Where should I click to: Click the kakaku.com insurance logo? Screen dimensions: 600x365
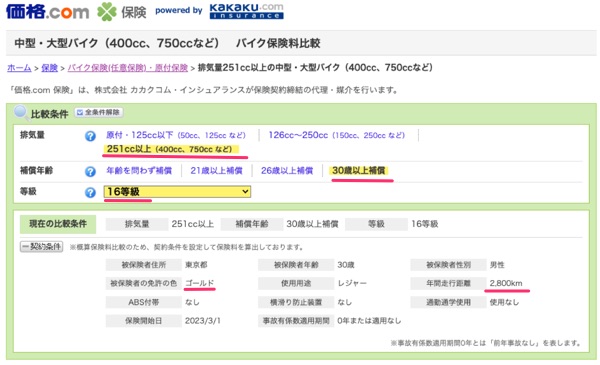246,11
